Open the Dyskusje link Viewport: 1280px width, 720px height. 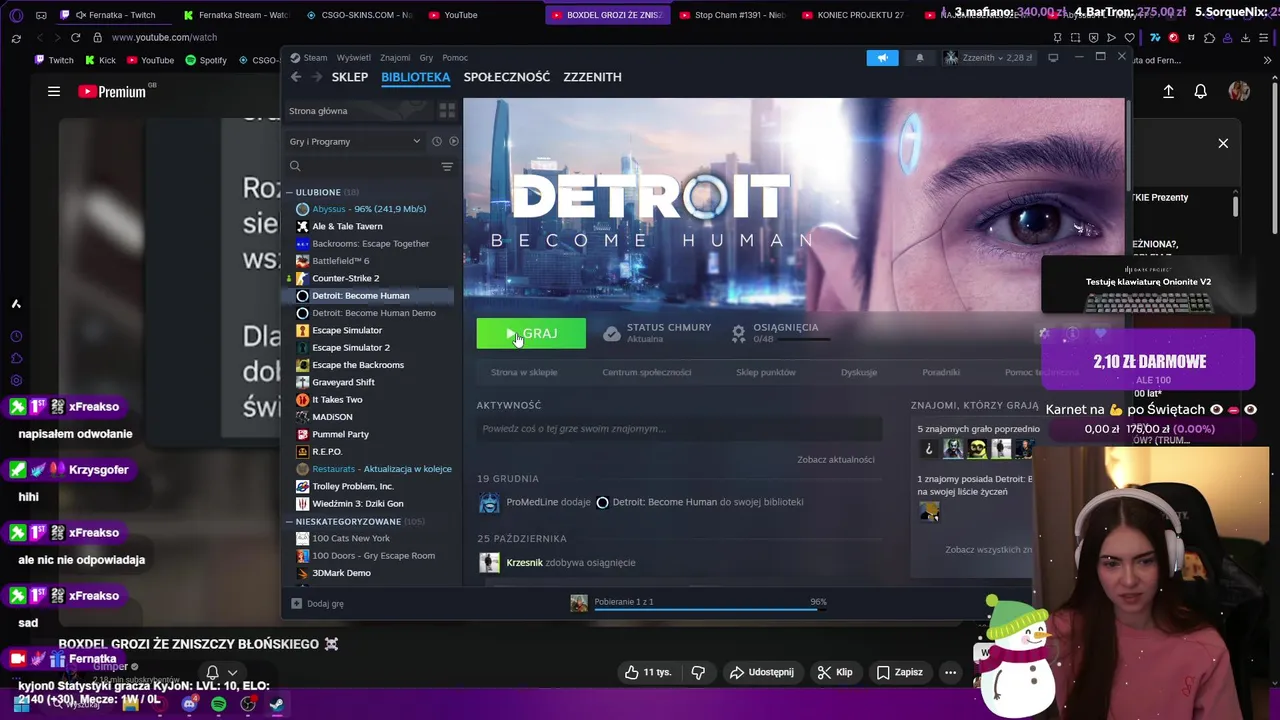click(858, 372)
